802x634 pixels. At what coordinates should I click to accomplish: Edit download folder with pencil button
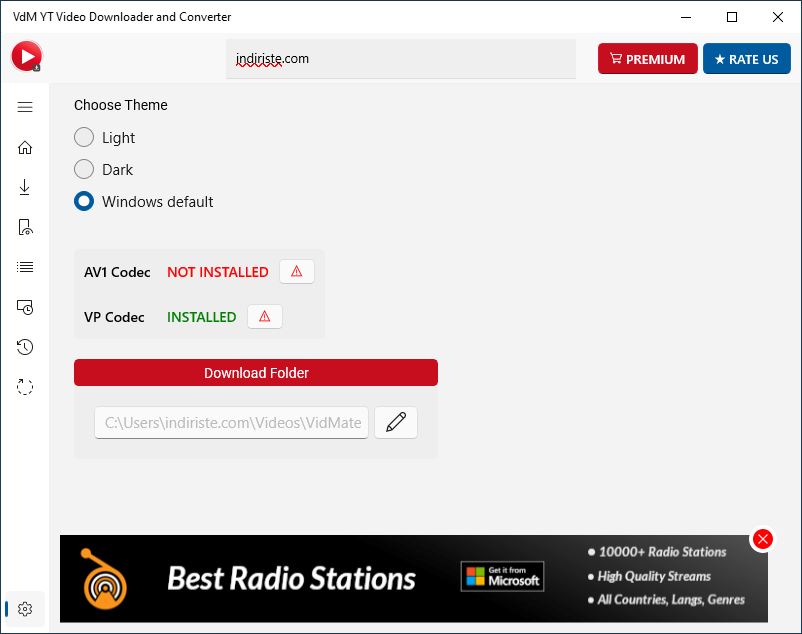tap(396, 422)
